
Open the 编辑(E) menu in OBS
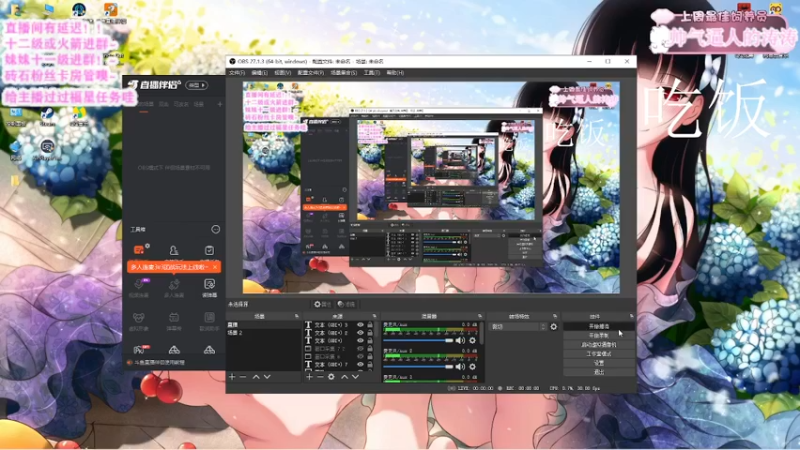[260, 73]
